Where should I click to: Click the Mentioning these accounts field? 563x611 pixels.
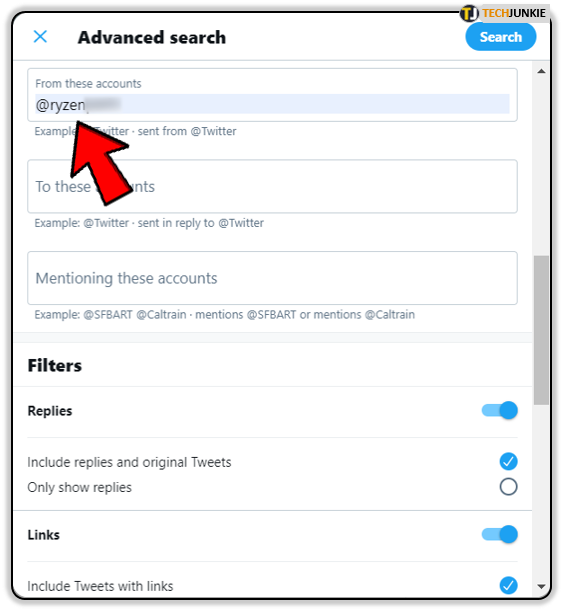[x=272, y=278]
